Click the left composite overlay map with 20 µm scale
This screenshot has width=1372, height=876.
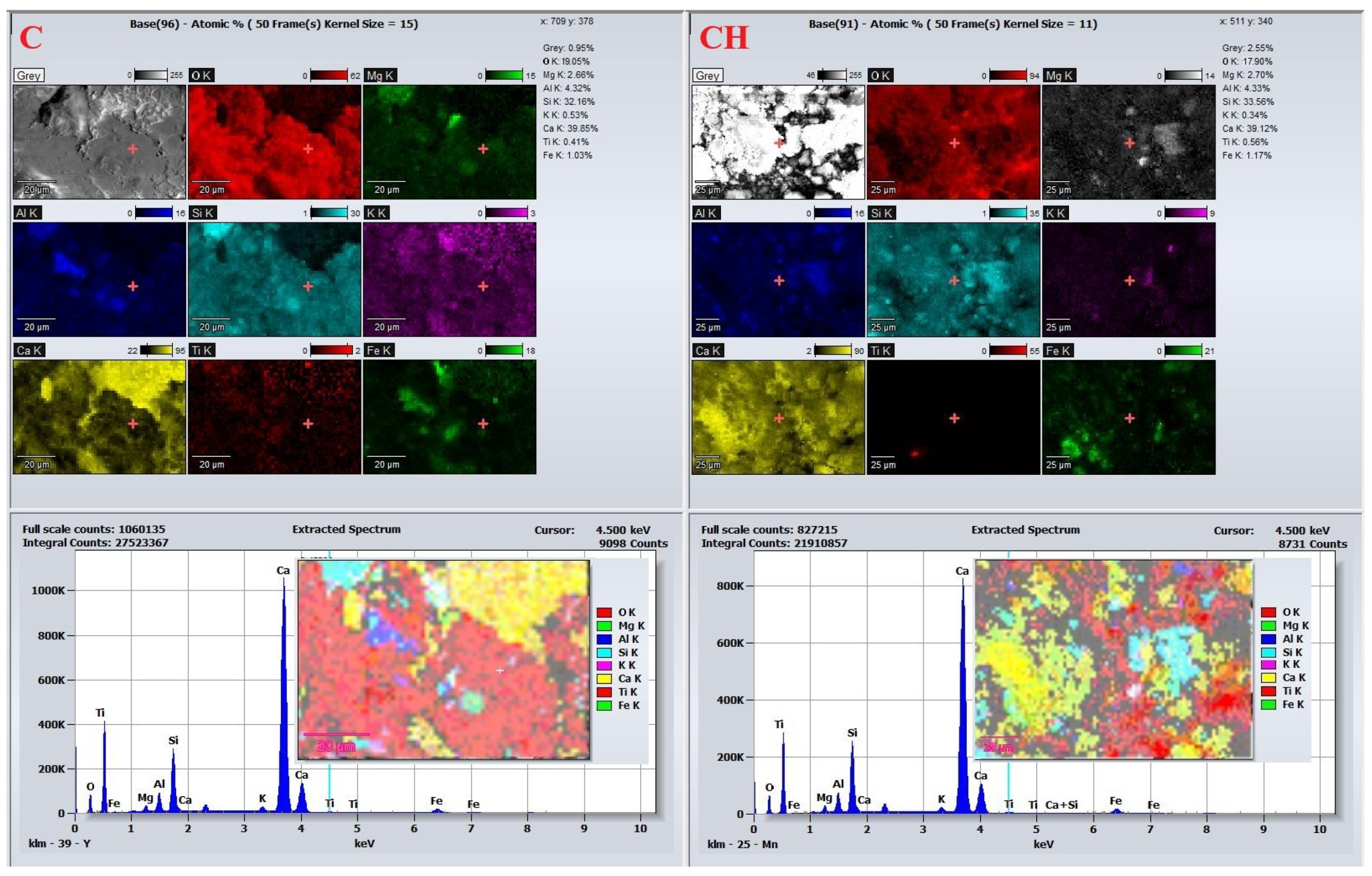tap(444, 660)
